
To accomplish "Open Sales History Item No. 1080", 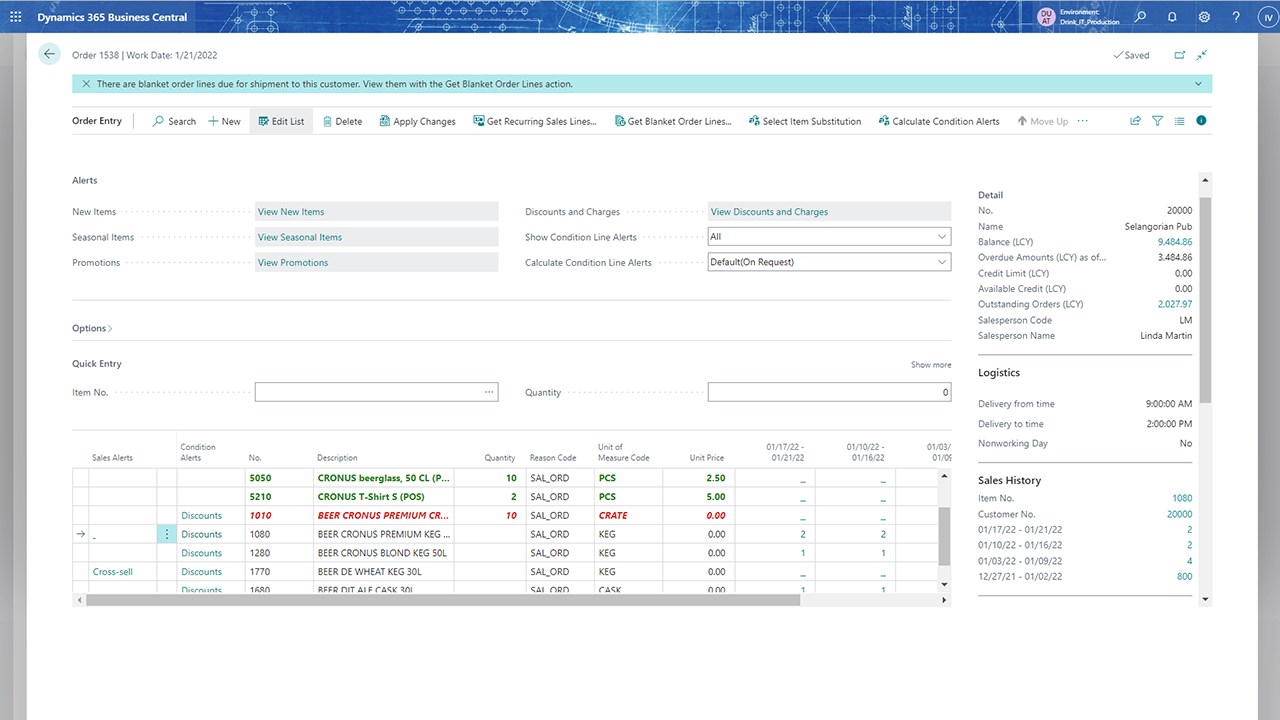I will 1182,498.
